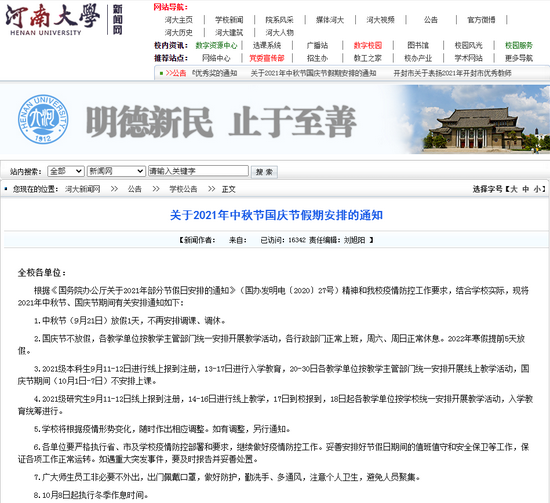Go to 学校公告 in the breadcrumb
550x503 pixels.
click(x=183, y=189)
